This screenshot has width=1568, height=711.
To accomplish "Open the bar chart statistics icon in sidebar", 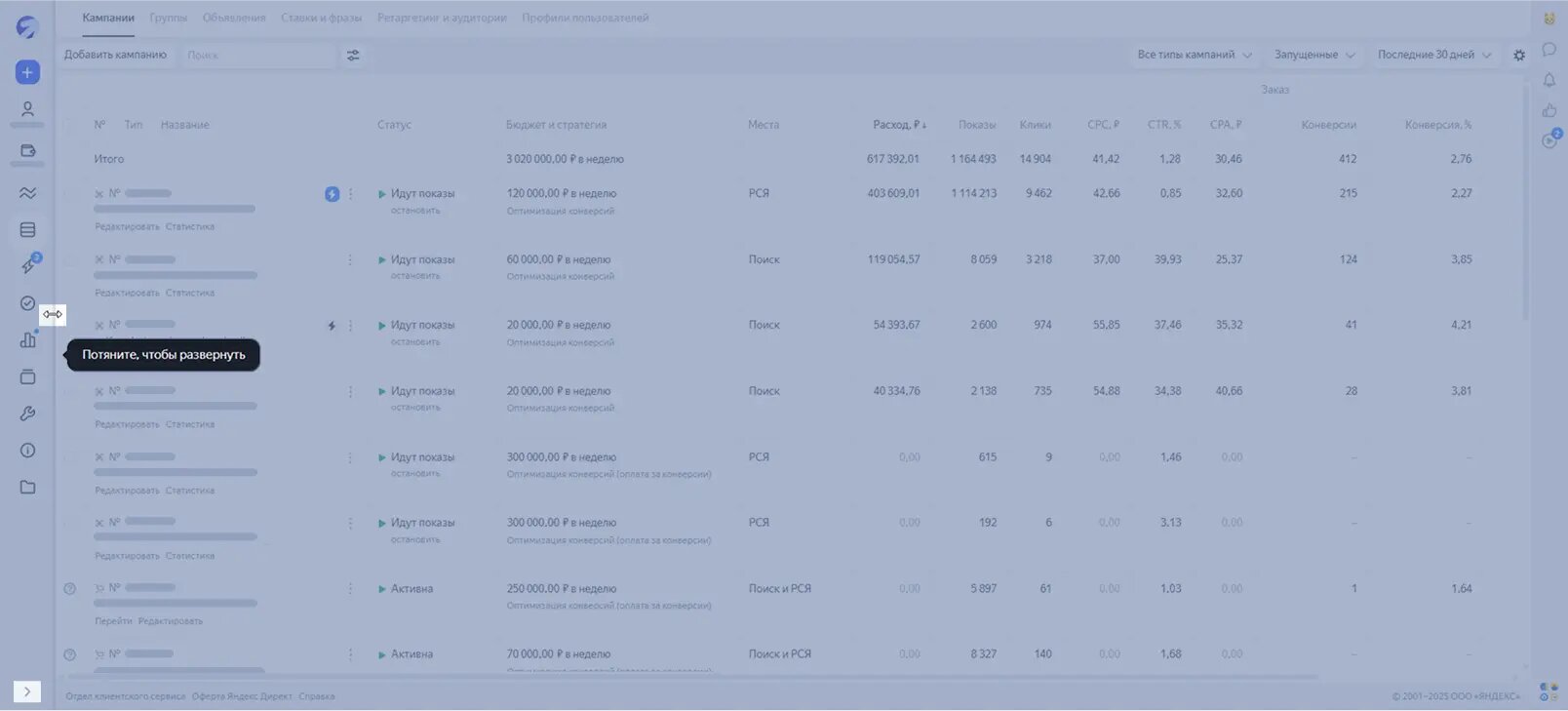I will [28, 339].
